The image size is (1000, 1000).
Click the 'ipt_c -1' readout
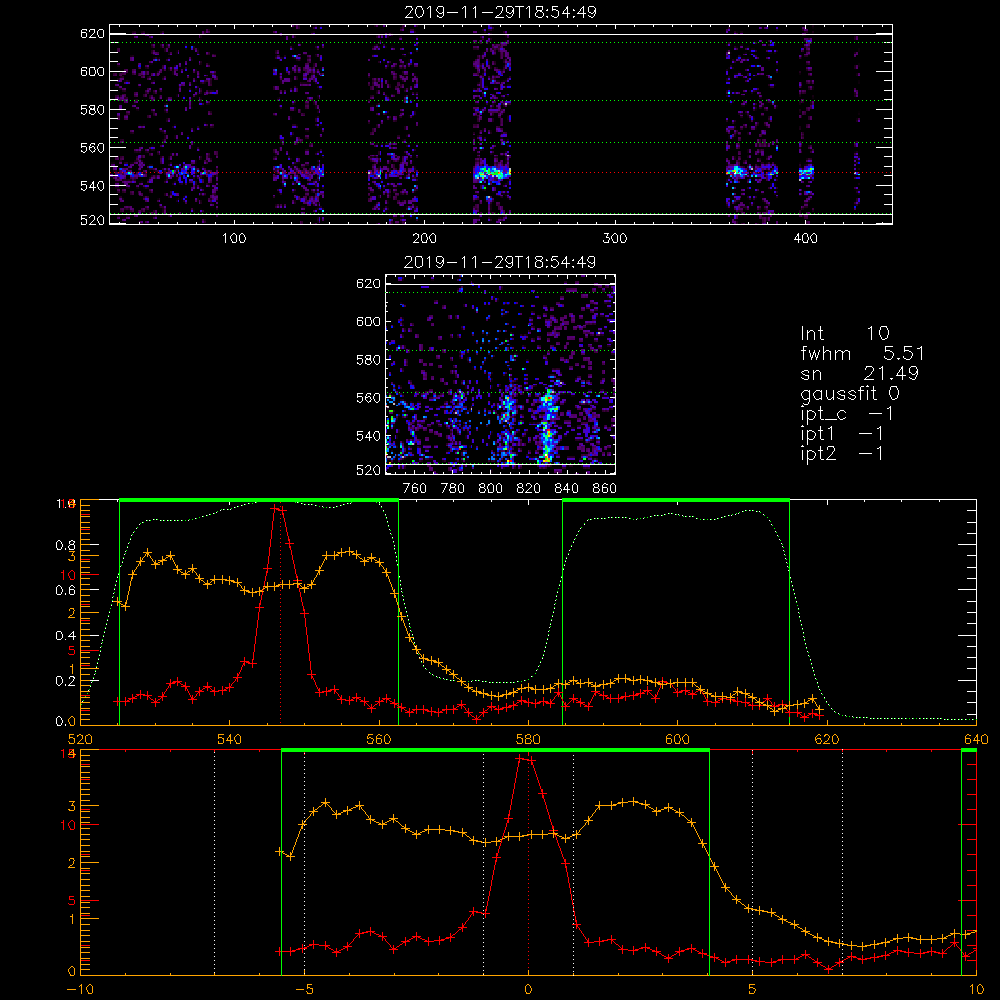coord(847,414)
